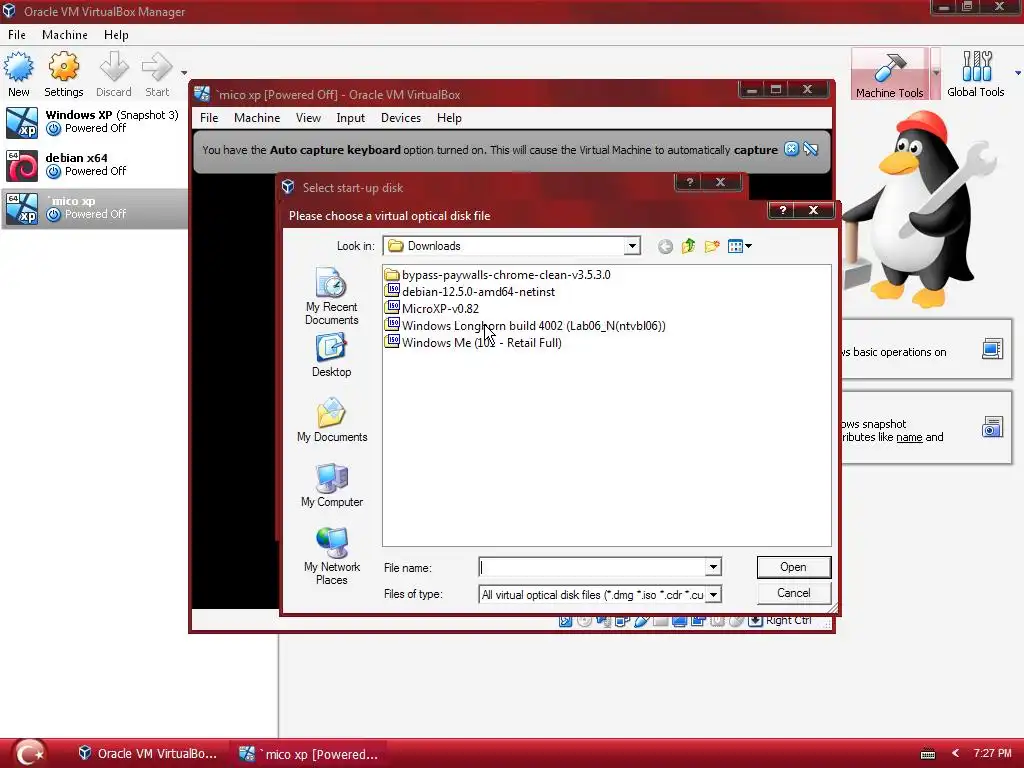Viewport: 1024px width, 768px height.
Task: Expand Machine Tools dropdown arrow
Action: pyautogui.click(x=936, y=73)
